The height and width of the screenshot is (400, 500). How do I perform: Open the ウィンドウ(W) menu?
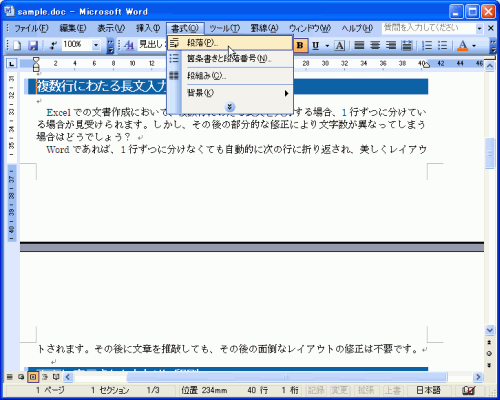coord(310,28)
